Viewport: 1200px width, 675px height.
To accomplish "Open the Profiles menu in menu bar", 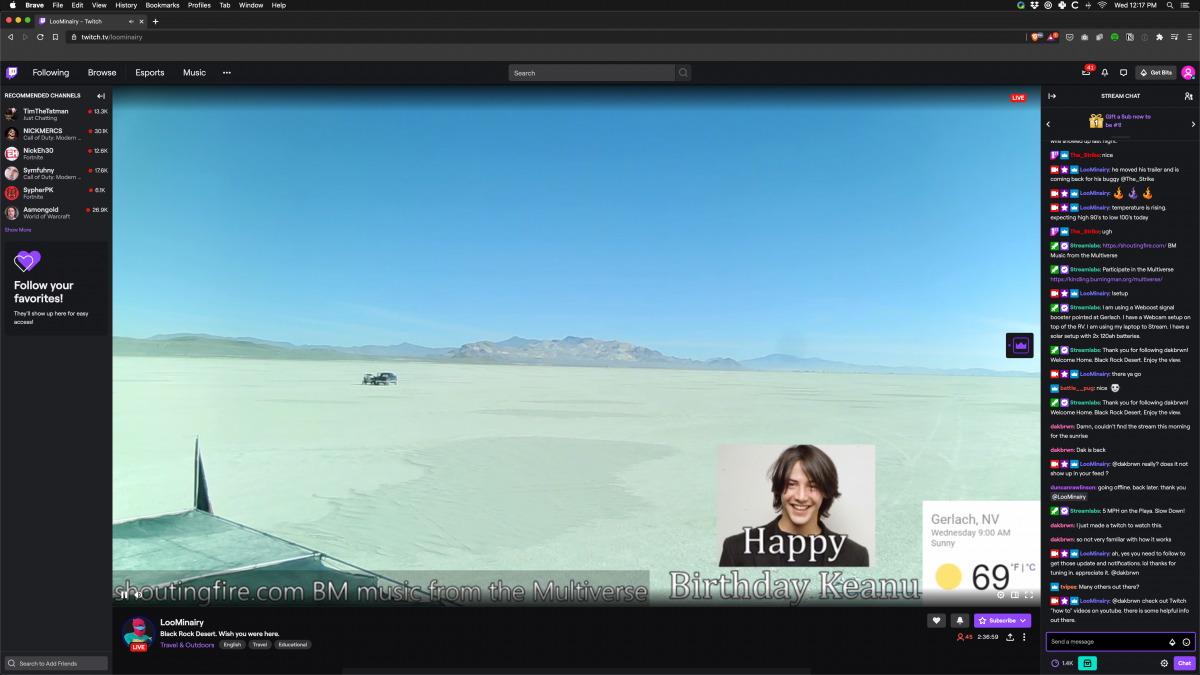I will [x=199, y=5].
